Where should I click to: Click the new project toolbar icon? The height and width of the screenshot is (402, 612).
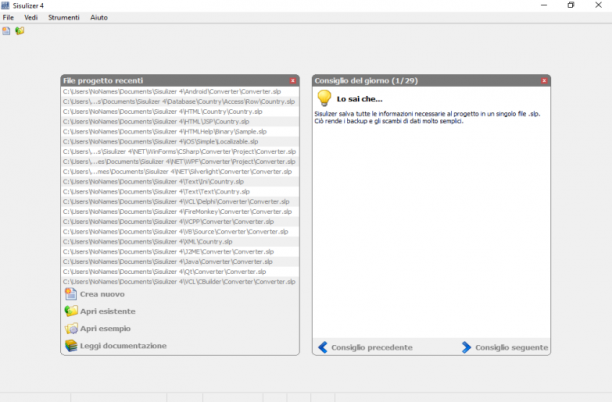(x=6, y=31)
